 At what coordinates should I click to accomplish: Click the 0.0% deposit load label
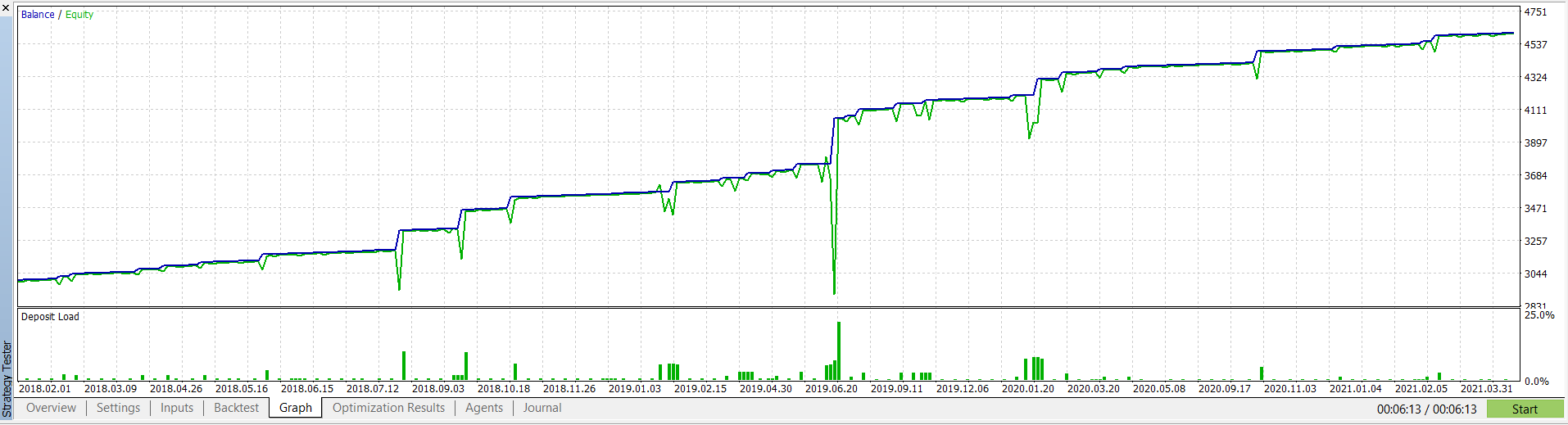pyautogui.click(x=1537, y=382)
